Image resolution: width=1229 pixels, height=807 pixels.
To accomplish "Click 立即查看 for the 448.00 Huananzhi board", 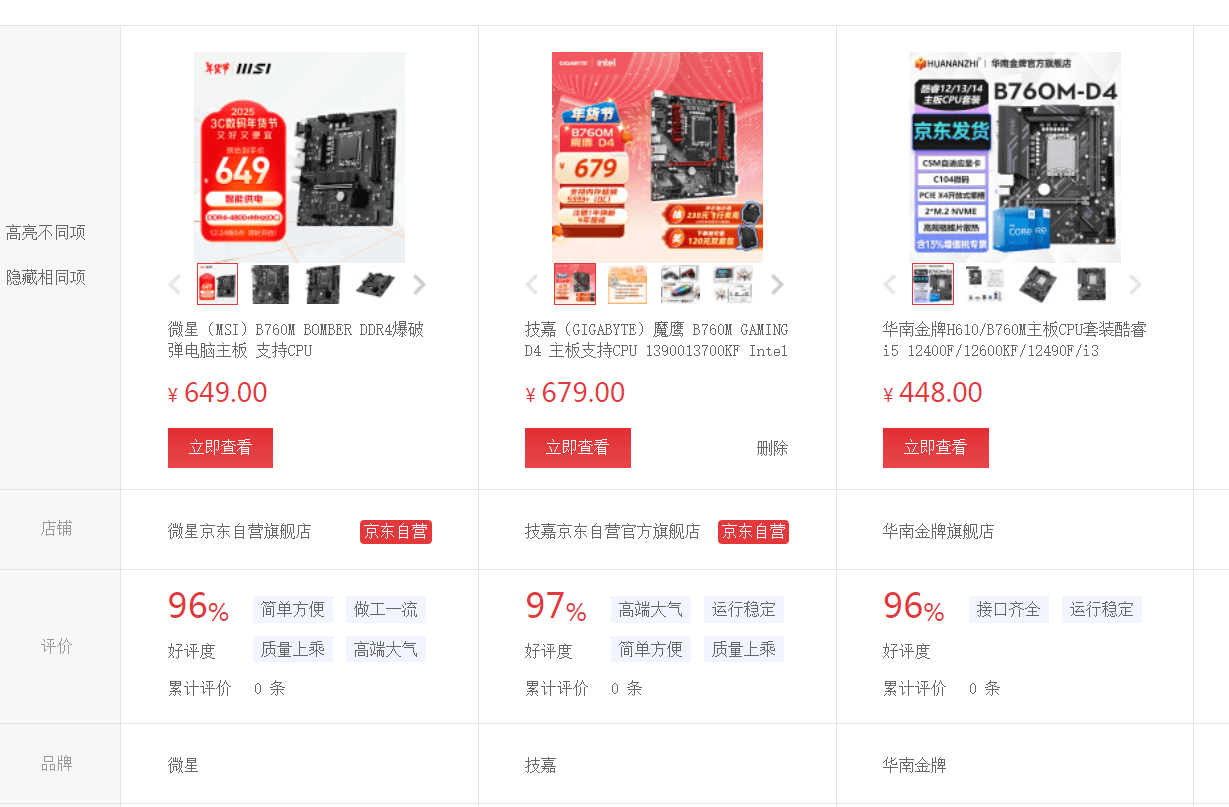I will 936,448.
